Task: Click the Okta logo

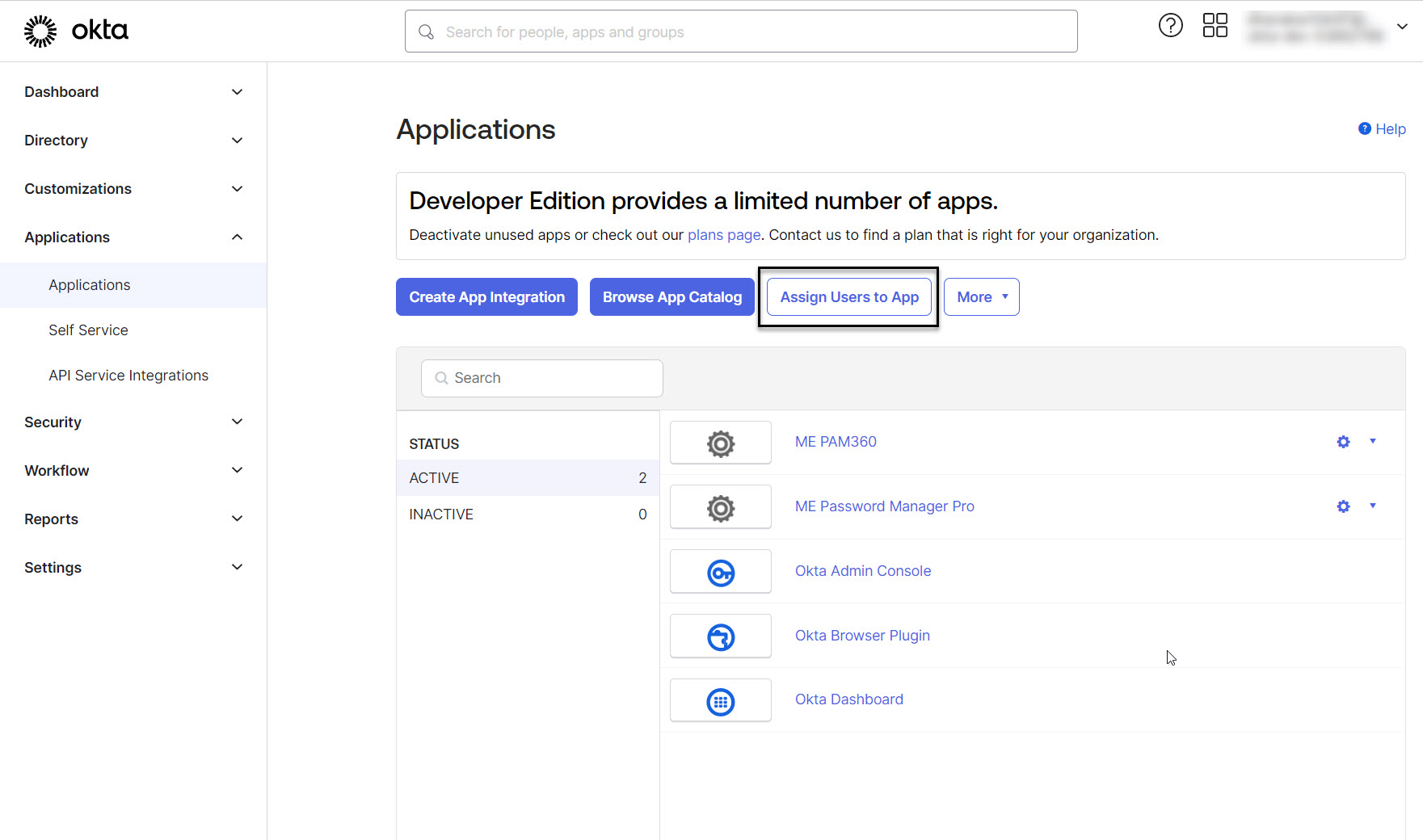Action: [76, 31]
